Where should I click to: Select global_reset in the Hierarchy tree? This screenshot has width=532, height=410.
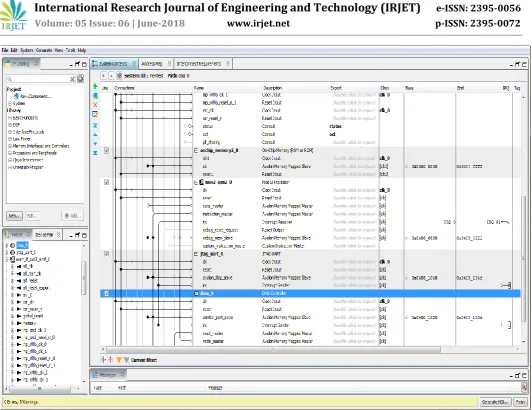pyautogui.click(x=33, y=316)
